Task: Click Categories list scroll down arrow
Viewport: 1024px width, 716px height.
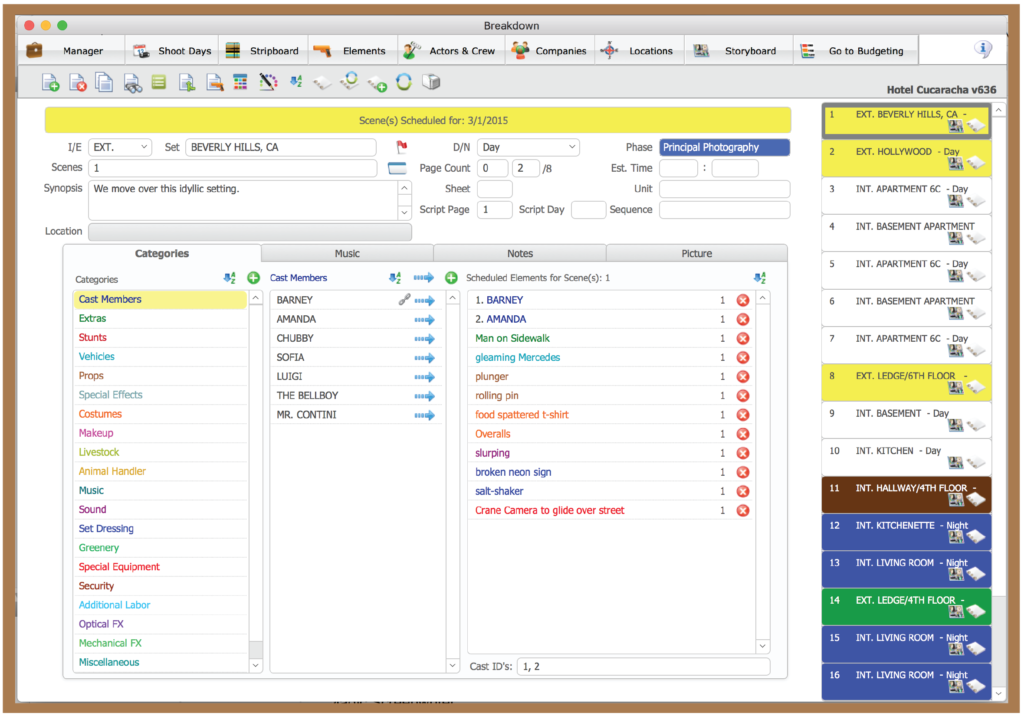Action: 256,665
